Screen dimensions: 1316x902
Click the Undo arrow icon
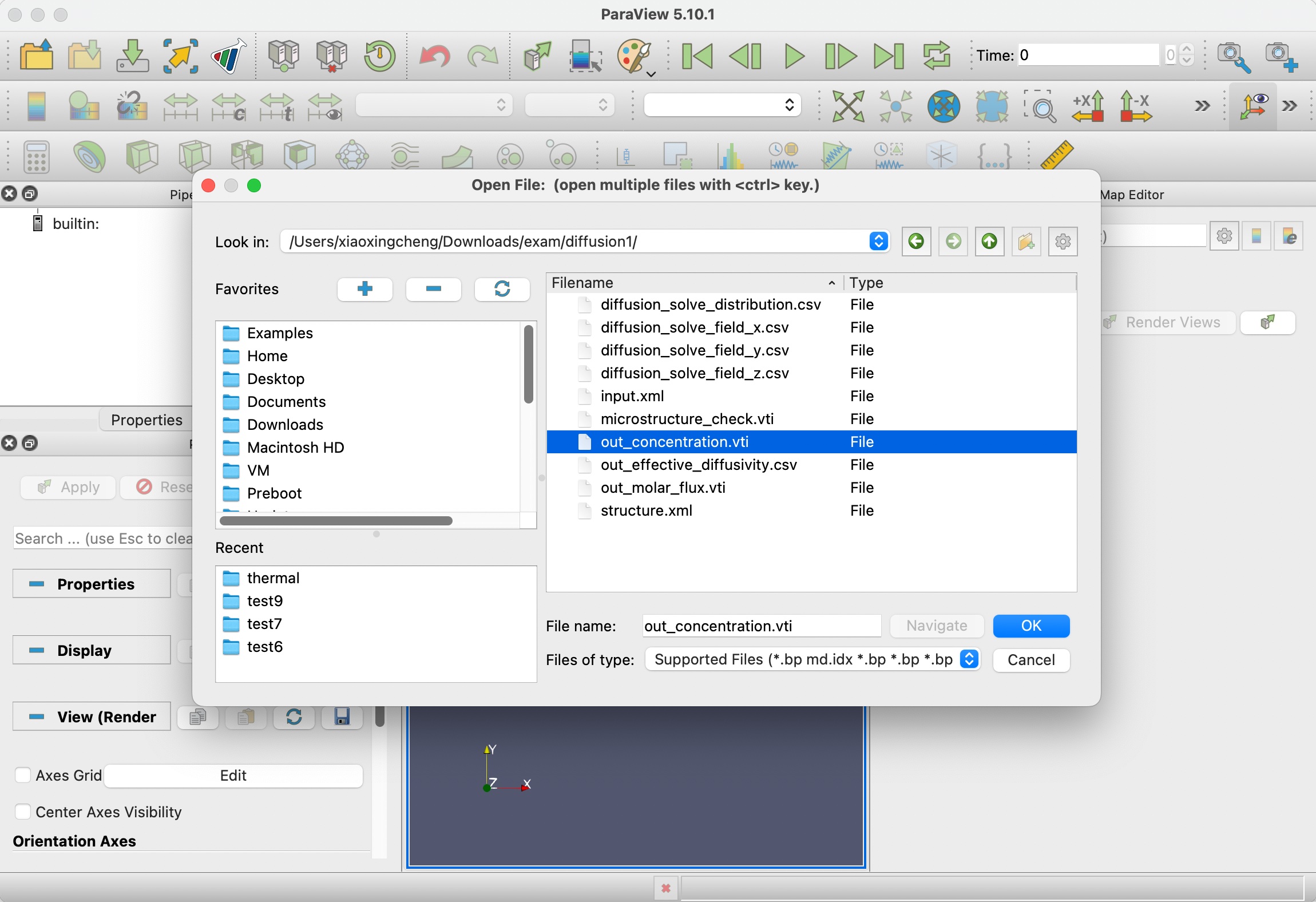click(434, 56)
